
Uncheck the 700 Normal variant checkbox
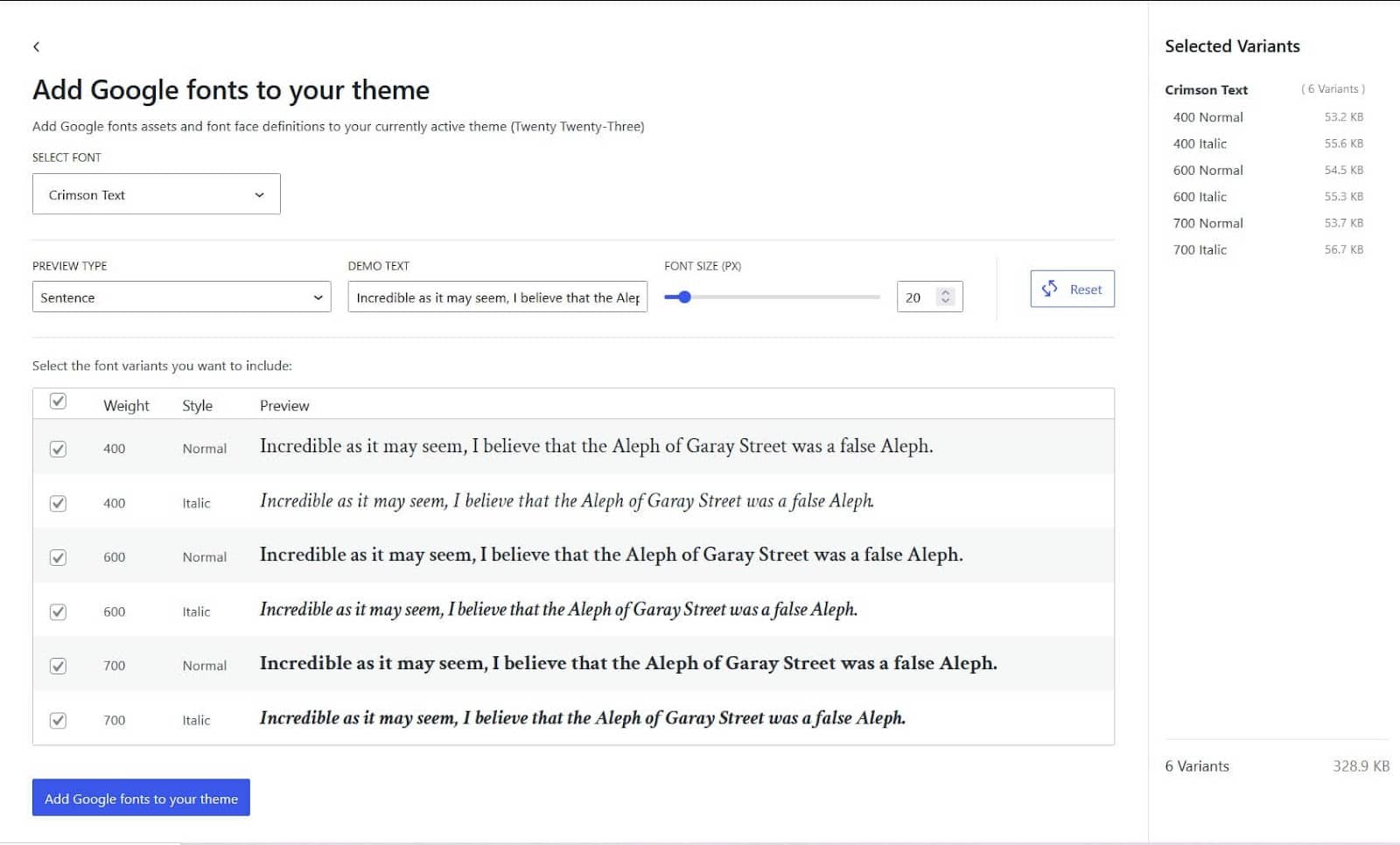pos(58,666)
